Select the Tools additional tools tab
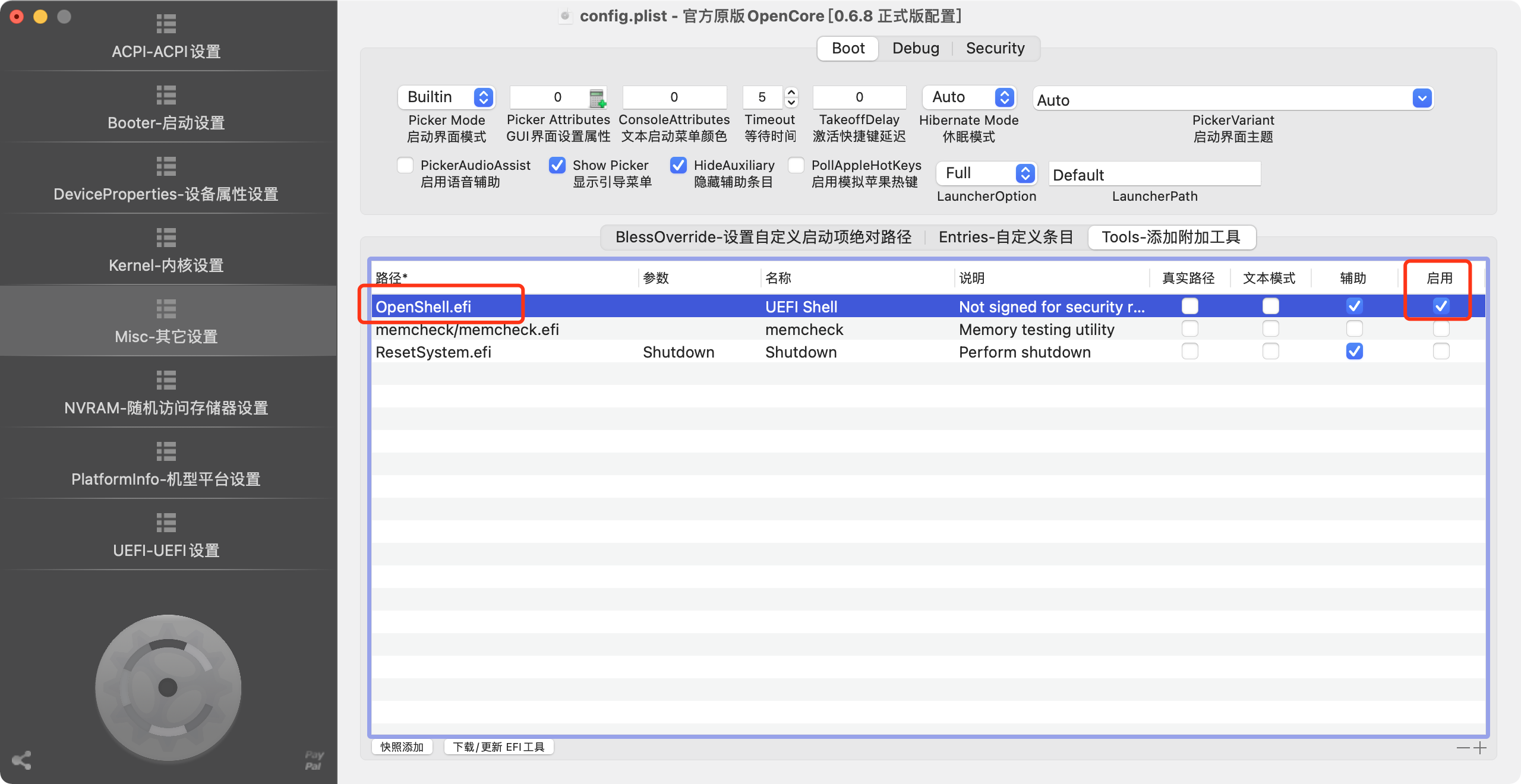1521x784 pixels. pos(1171,237)
